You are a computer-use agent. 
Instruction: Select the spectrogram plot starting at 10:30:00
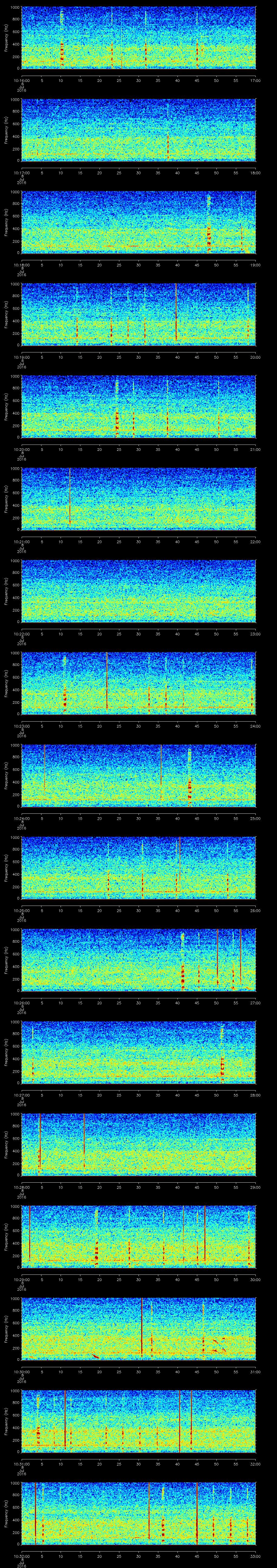(x=139, y=1329)
